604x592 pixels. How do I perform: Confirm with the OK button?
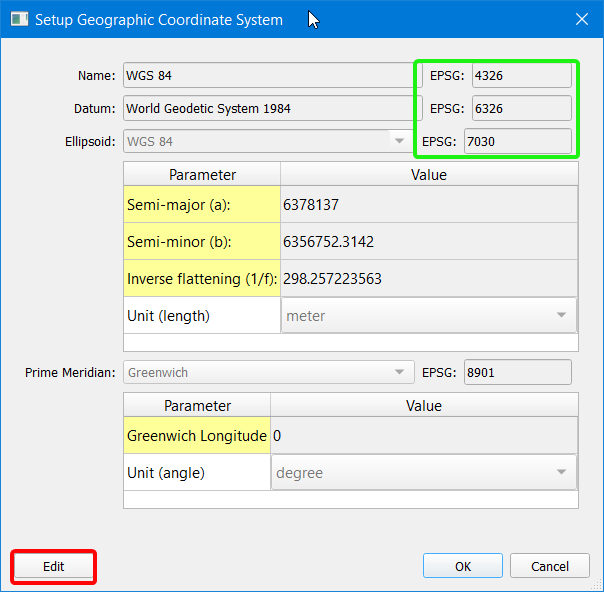click(x=463, y=566)
